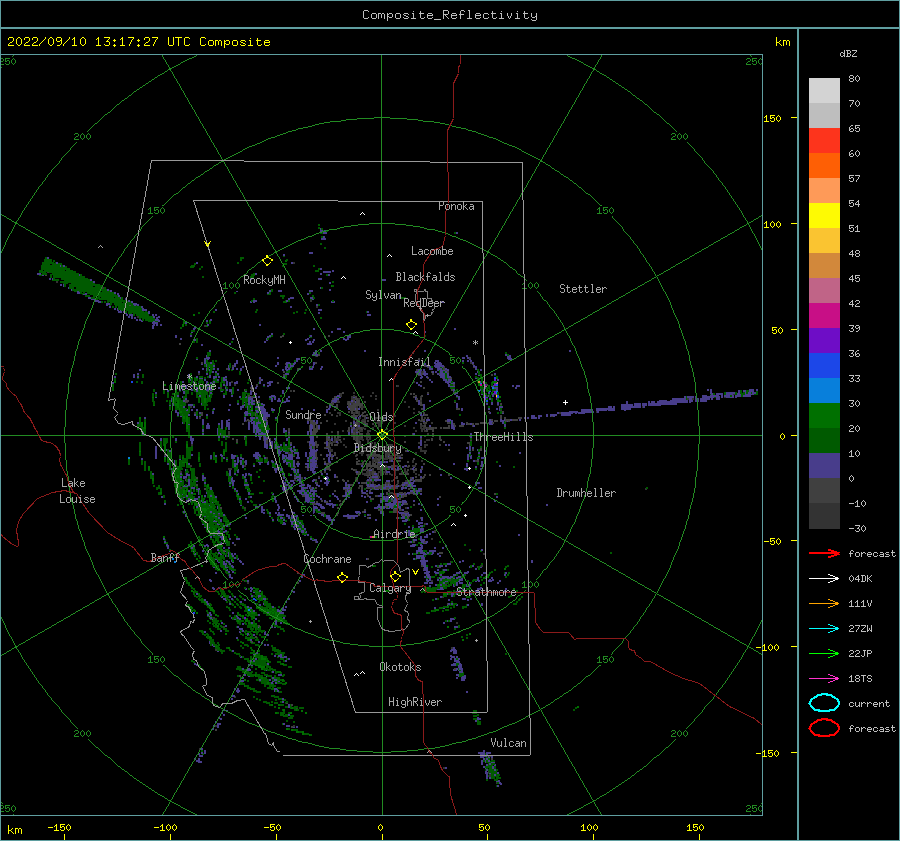Click the Sylvan label

[x=383, y=295]
